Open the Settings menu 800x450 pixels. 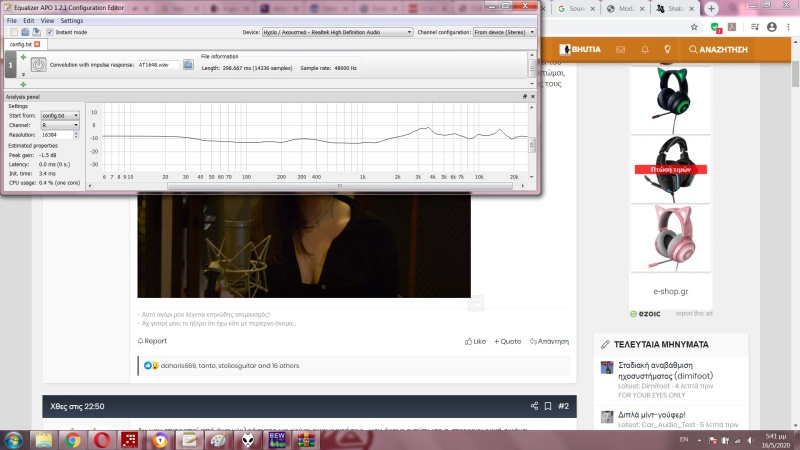[x=71, y=20]
